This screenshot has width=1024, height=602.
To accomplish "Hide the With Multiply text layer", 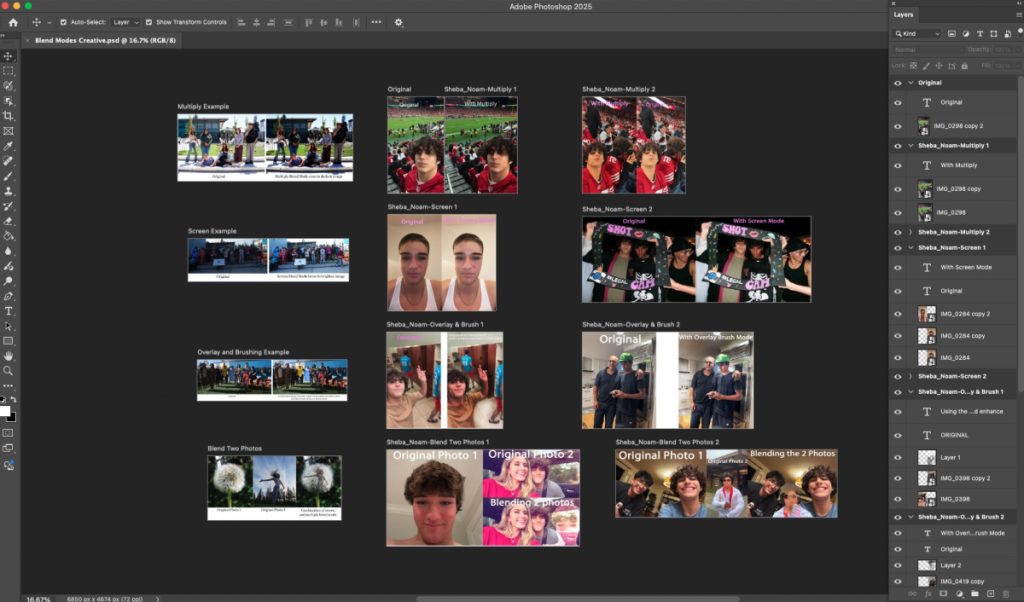I will (x=897, y=166).
